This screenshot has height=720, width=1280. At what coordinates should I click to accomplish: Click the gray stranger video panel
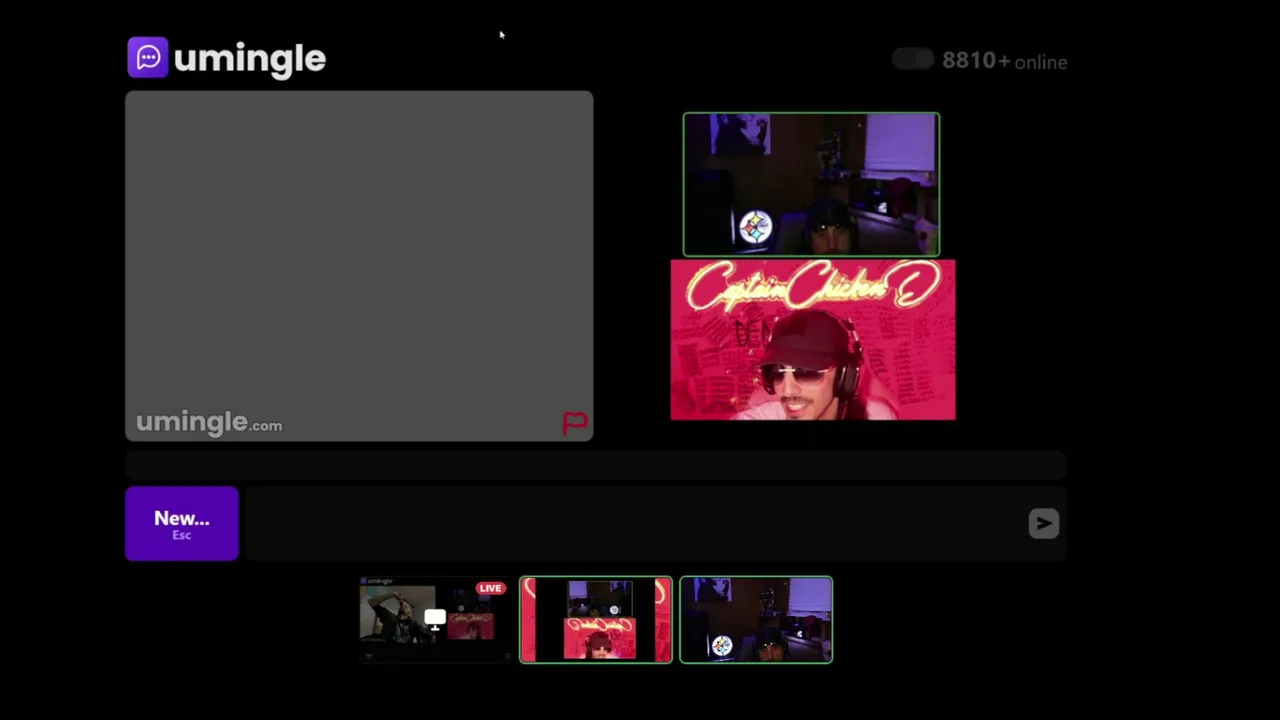(359, 266)
